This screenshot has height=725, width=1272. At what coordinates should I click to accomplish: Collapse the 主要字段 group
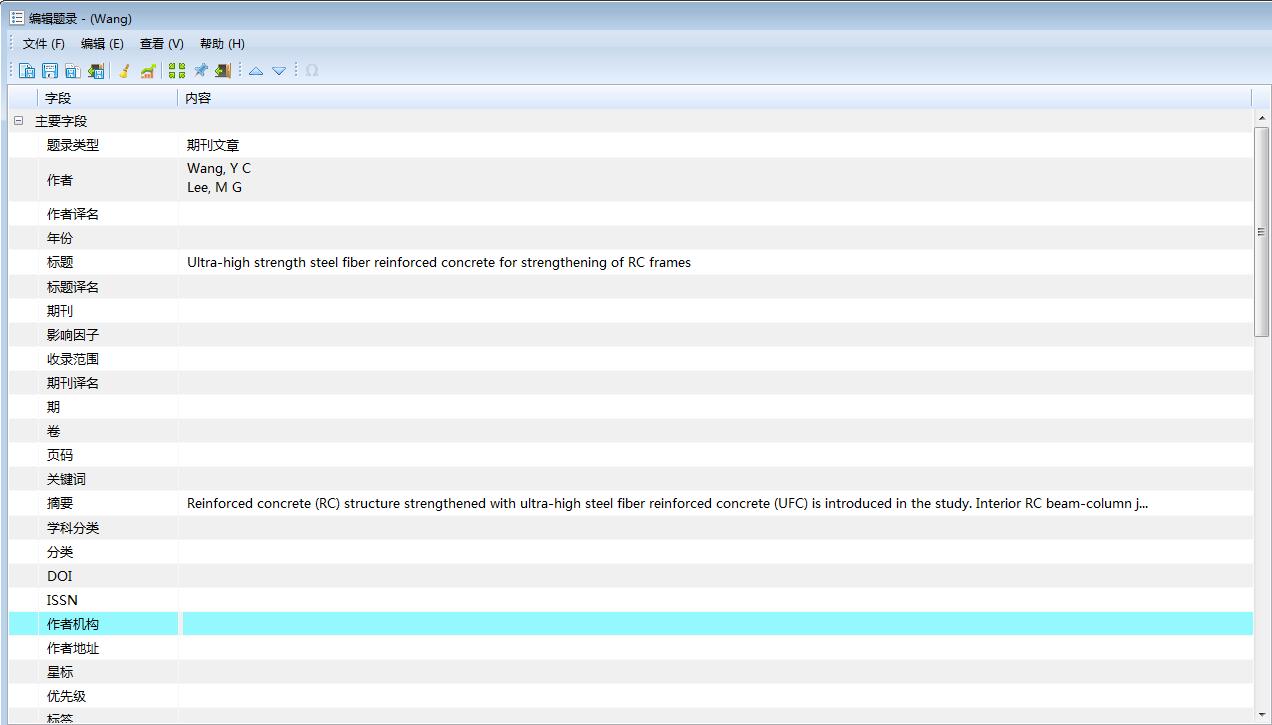coord(18,121)
